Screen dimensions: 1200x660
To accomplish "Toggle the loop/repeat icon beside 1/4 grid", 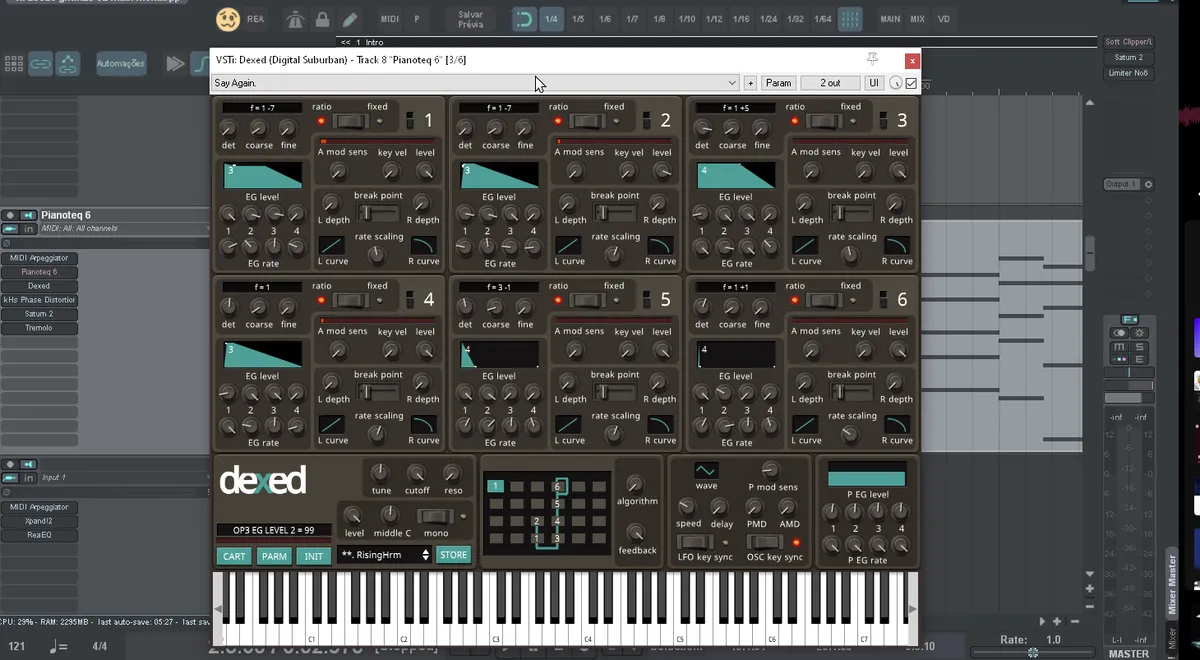I will [523, 19].
